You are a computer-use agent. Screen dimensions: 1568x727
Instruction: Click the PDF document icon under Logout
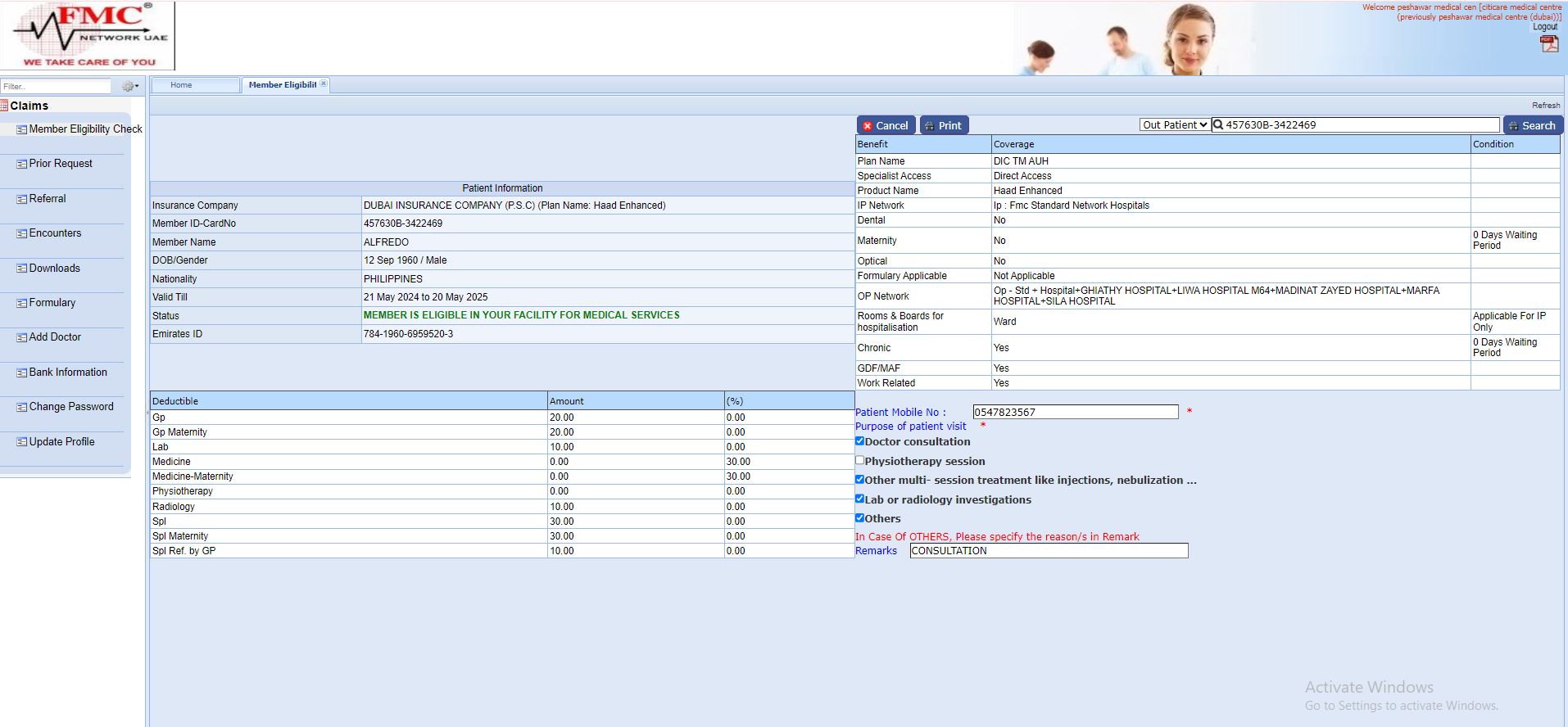coord(1548,43)
